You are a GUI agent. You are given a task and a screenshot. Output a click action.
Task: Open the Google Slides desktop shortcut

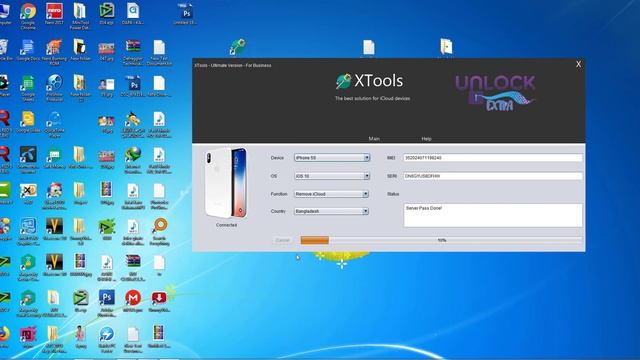coord(28,122)
